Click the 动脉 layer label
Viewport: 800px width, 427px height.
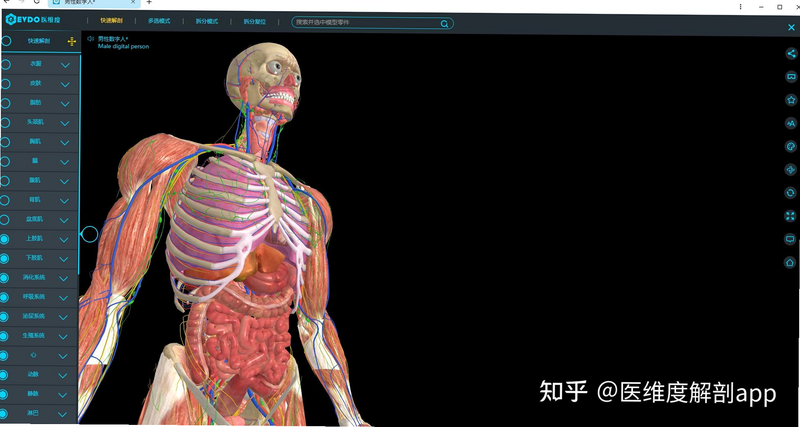[33, 374]
